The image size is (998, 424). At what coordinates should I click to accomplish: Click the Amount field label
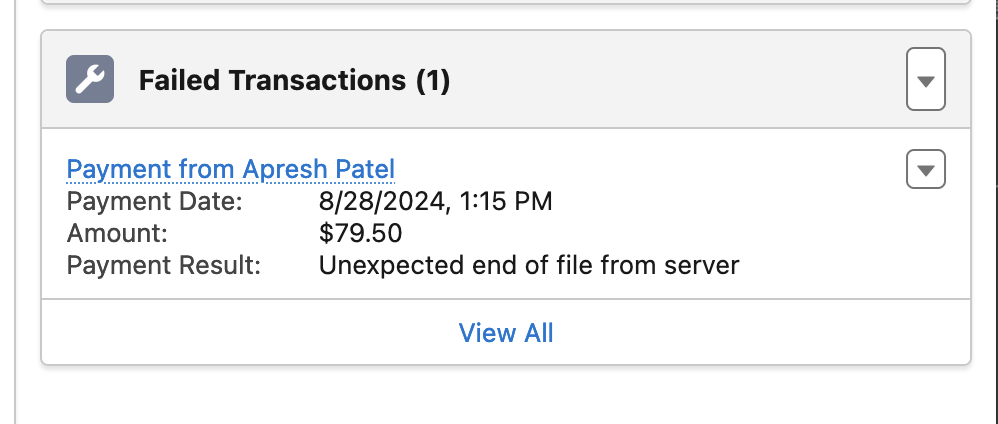[x=117, y=234]
